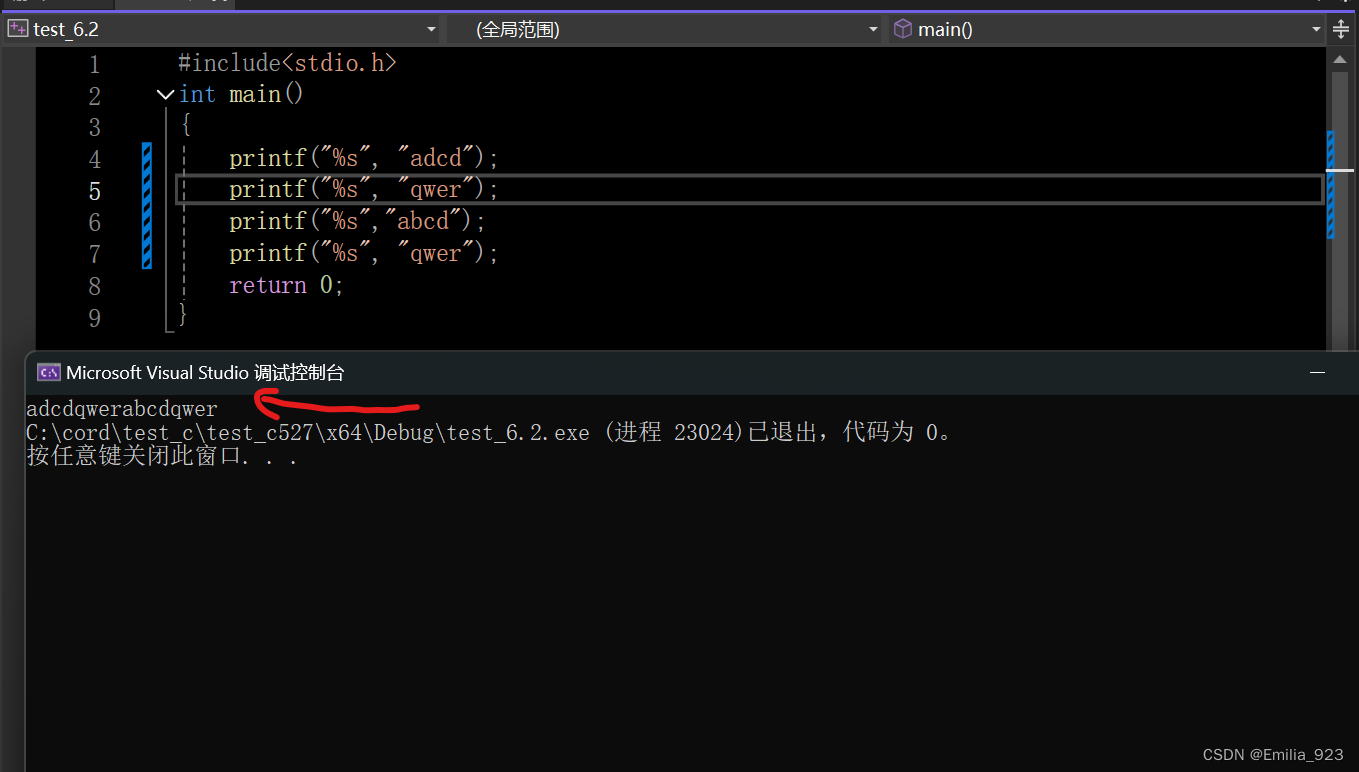
Task: Click the test_6.2 project icon
Action: [17, 29]
